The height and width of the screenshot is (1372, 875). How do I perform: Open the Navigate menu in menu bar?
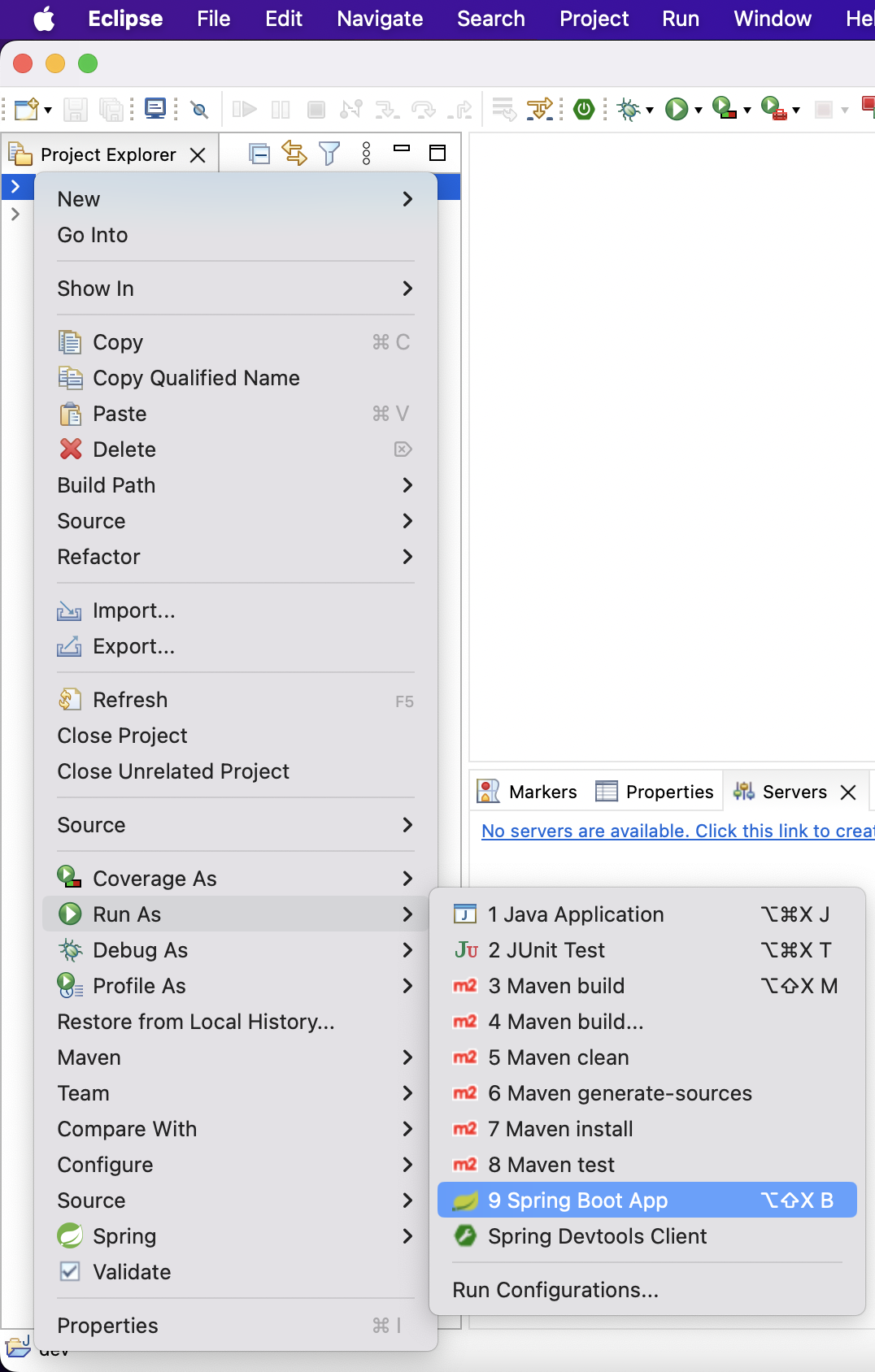pos(380,19)
